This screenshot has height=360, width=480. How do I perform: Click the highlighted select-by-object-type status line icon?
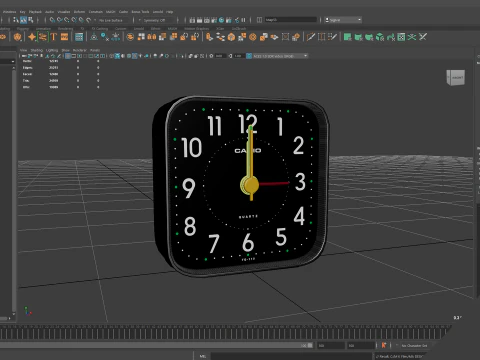click(23, 20)
